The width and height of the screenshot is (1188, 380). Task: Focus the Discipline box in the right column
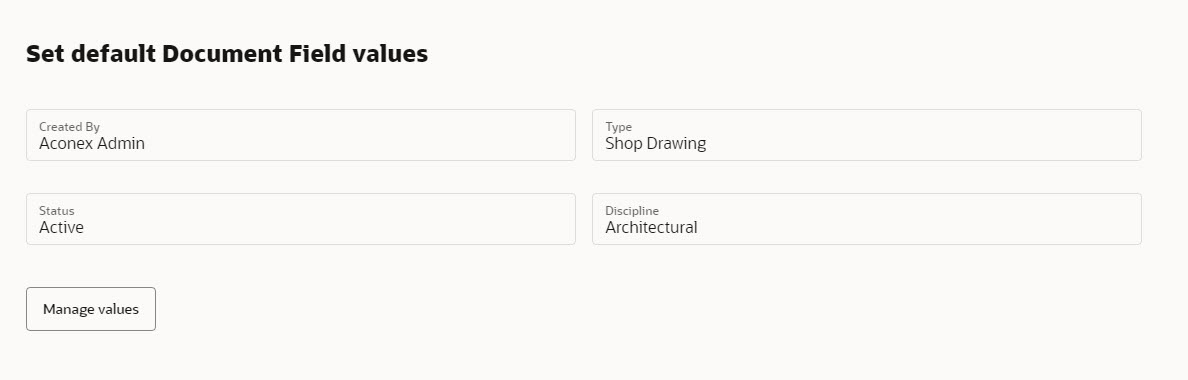point(867,219)
